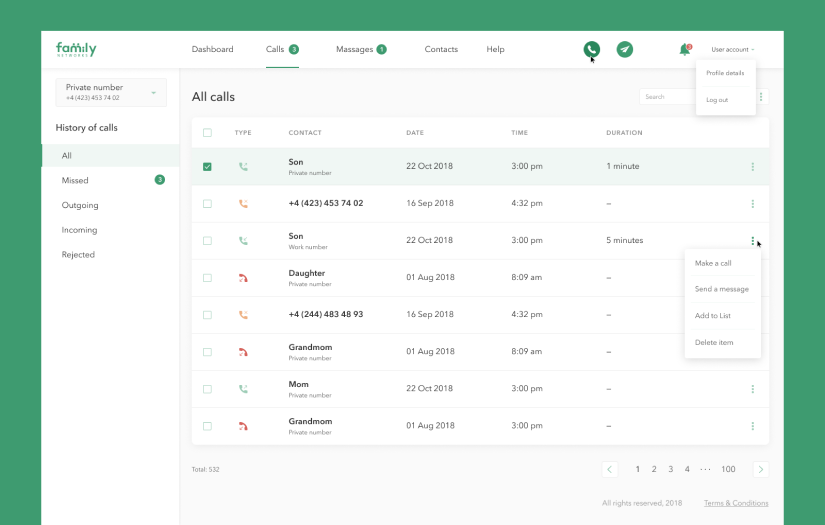The width and height of the screenshot is (825, 525).
Task: Click the green phone call button
Action: pos(591,49)
